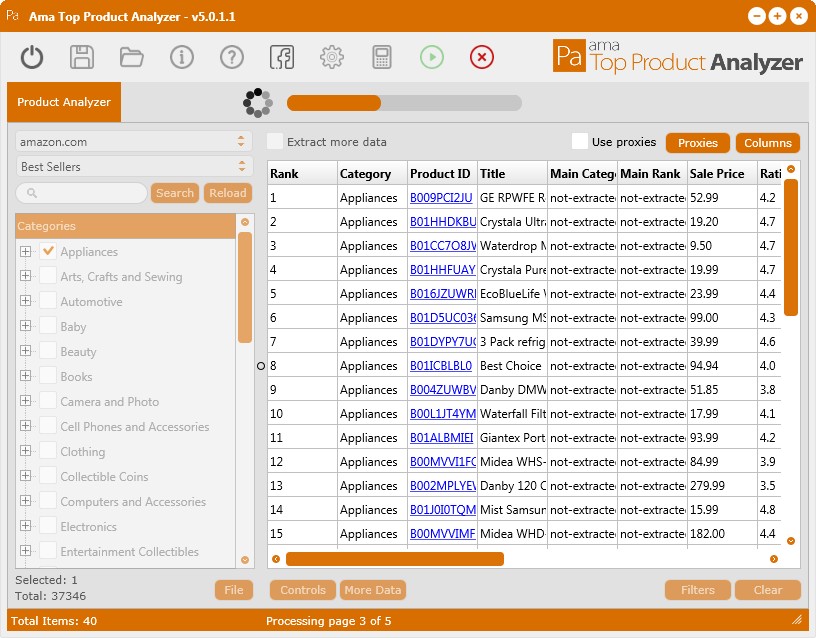
Task: Click the table scroll-down arrow icon
Action: pos(791,541)
